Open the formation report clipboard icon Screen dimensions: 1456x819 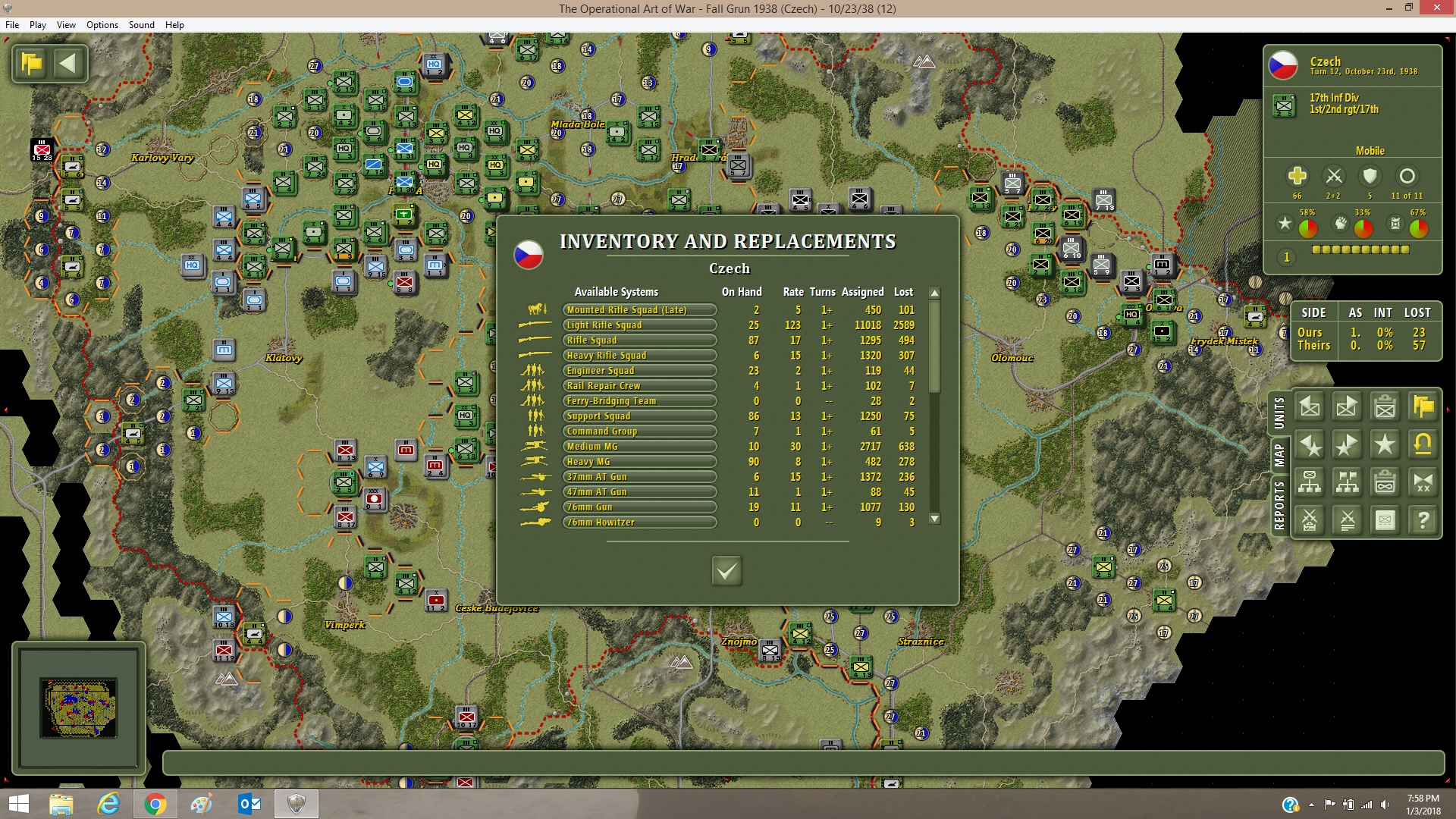point(1385,482)
